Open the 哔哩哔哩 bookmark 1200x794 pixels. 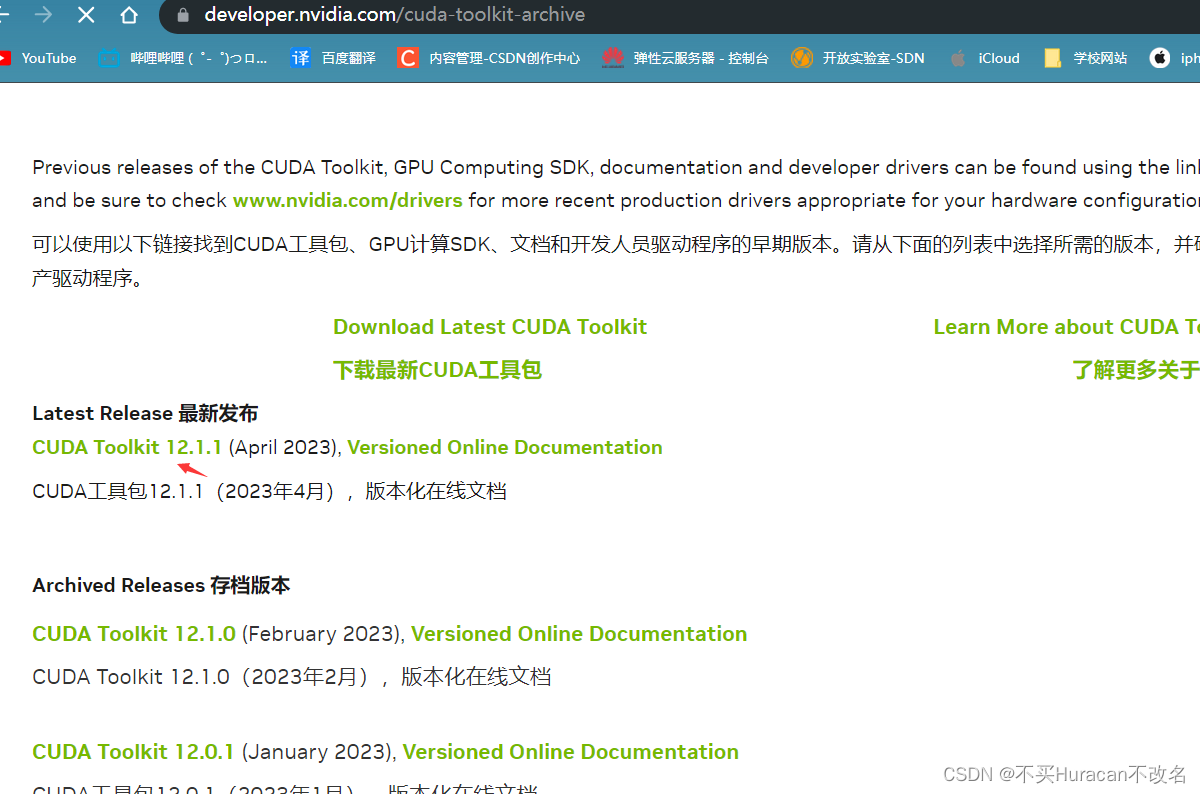tap(183, 58)
